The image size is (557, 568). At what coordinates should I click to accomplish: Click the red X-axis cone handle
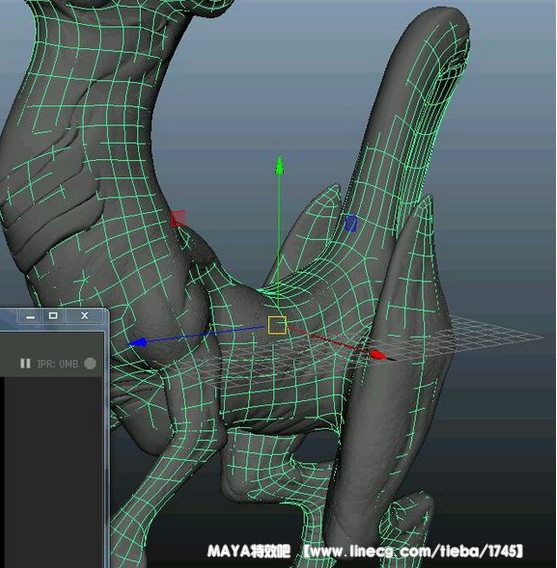[x=379, y=355]
